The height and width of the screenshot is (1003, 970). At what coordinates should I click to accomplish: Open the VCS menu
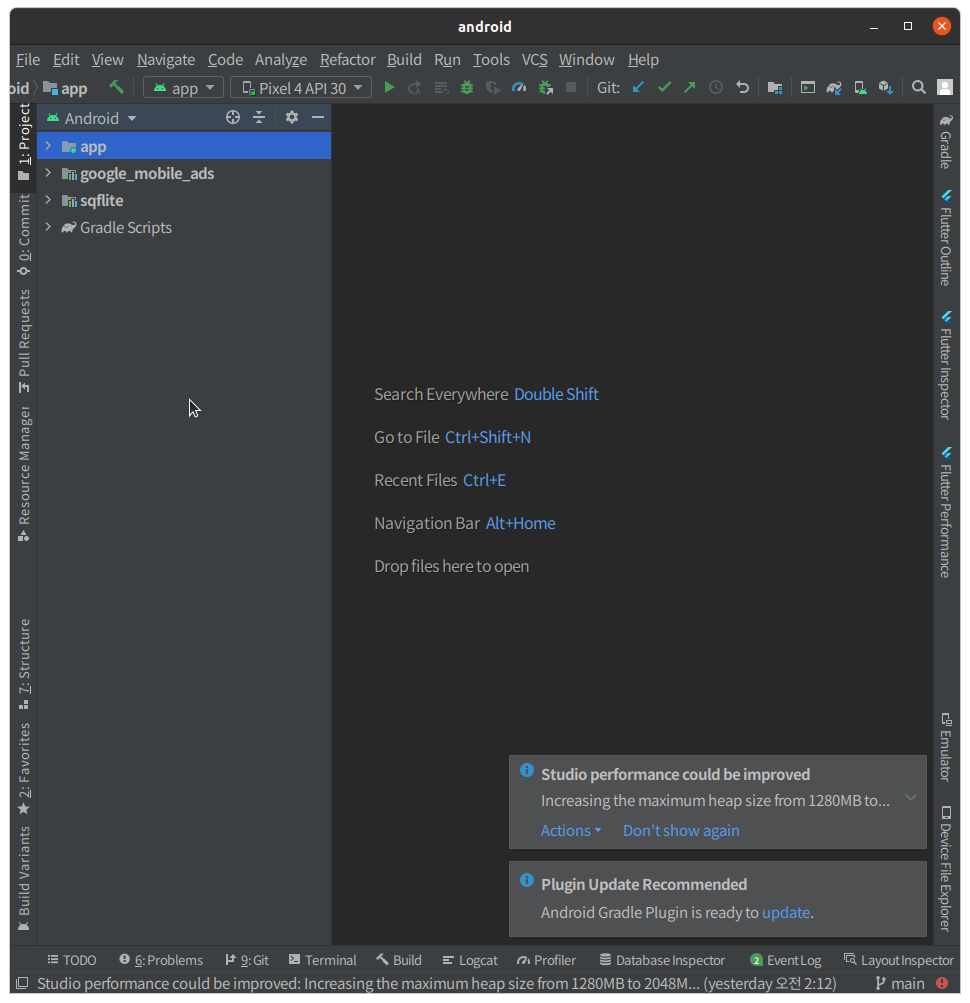[534, 59]
